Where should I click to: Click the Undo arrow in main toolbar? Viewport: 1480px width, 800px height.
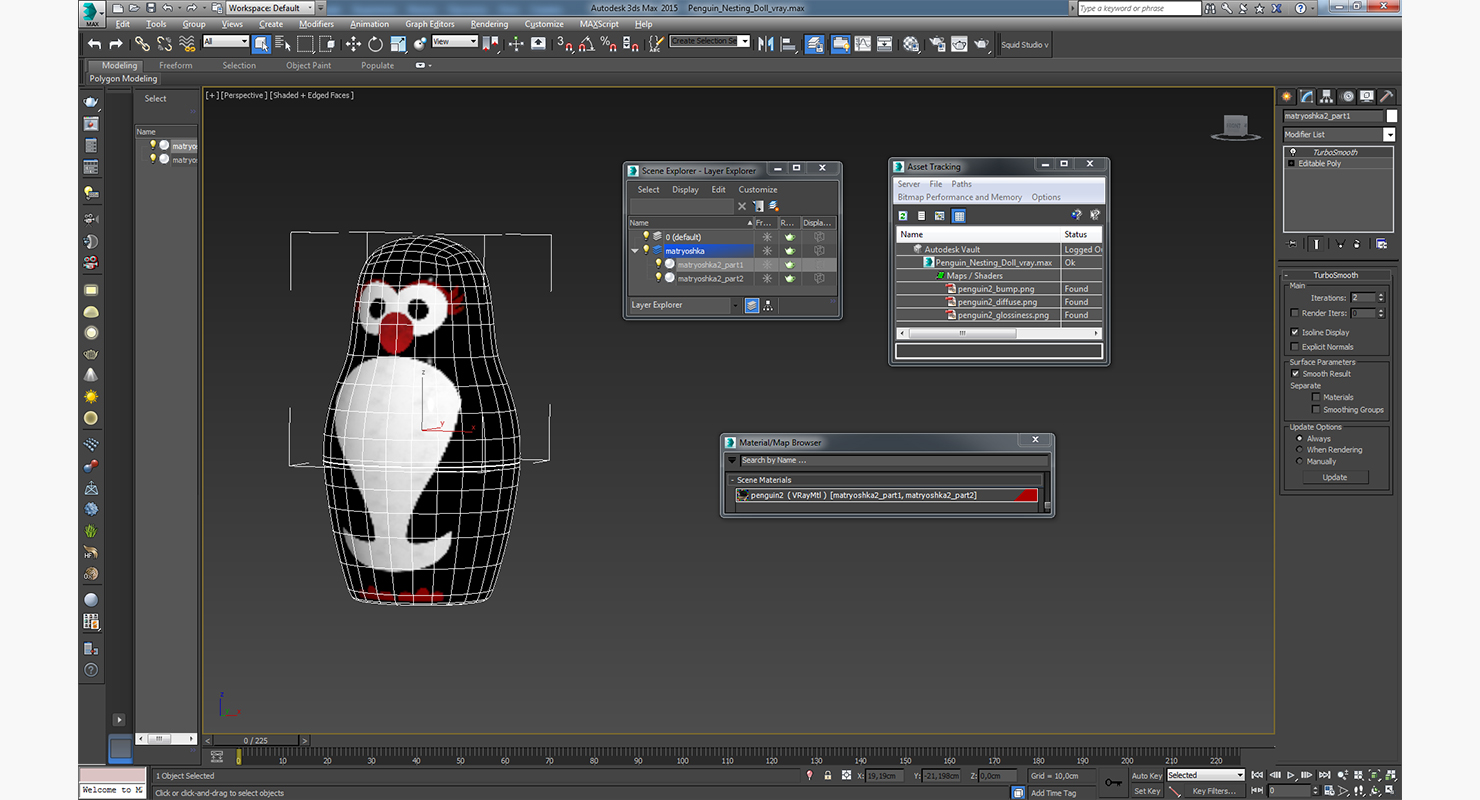(x=94, y=44)
